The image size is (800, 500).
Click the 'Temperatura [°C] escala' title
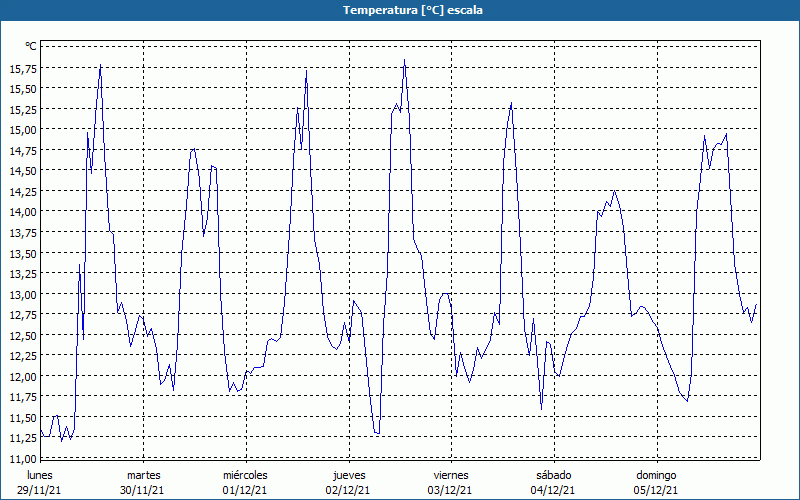[x=413, y=10]
